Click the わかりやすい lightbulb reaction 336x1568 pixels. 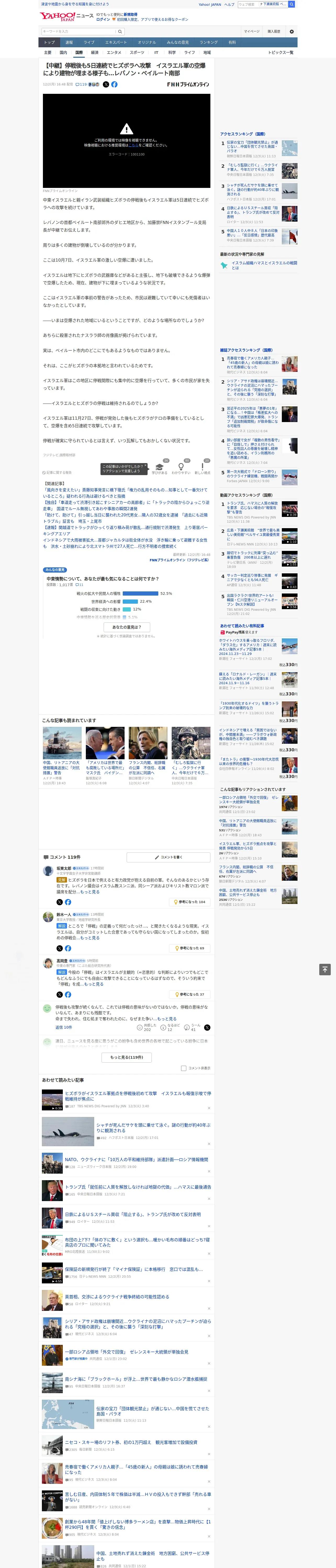[x=181, y=468]
